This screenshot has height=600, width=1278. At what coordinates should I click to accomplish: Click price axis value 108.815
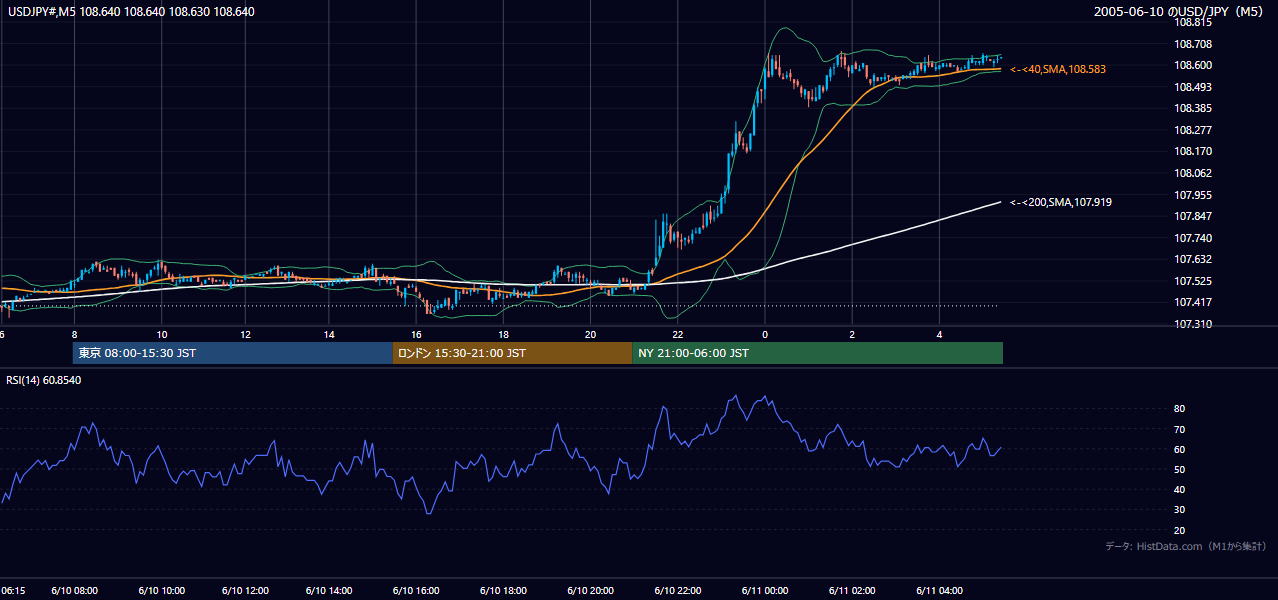[1193, 22]
